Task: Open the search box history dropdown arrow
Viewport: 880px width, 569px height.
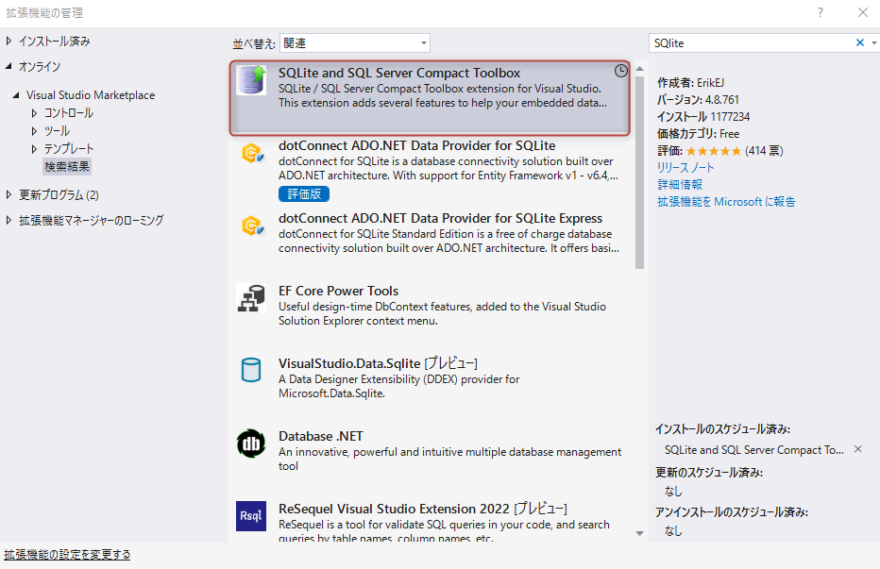Action: click(874, 43)
